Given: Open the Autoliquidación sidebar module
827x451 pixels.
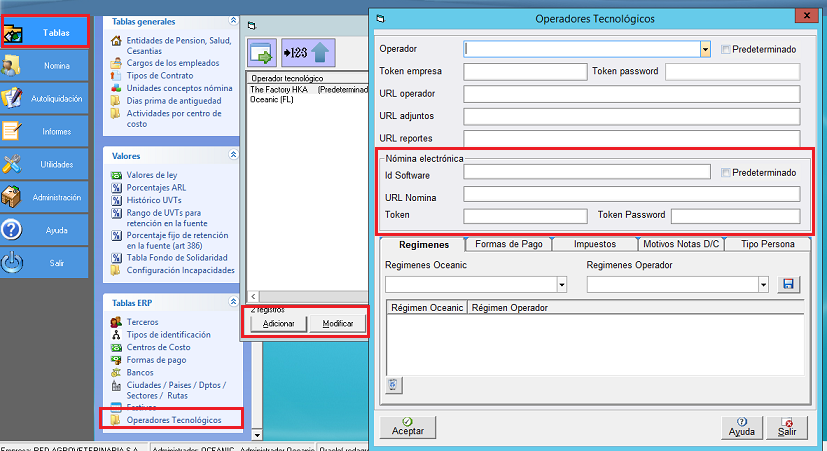Looking at the screenshot, I should pyautogui.click(x=45, y=98).
